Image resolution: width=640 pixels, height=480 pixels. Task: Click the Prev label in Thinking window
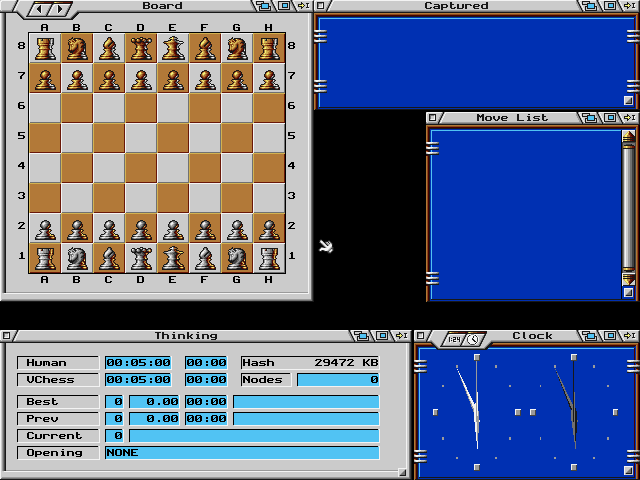coord(58,419)
